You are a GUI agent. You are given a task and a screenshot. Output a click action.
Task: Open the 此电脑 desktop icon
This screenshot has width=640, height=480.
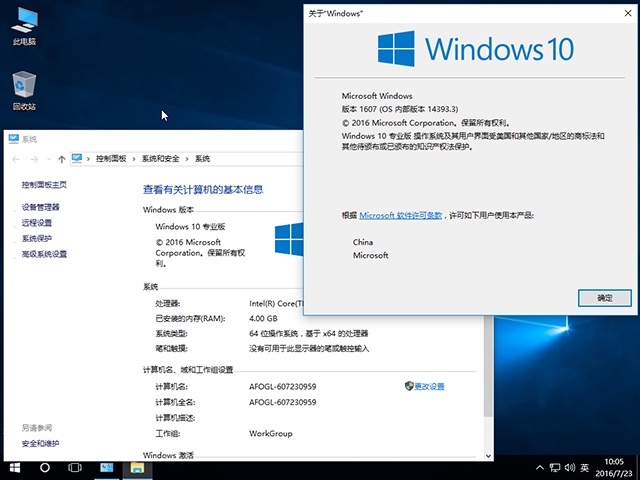tap(24, 23)
